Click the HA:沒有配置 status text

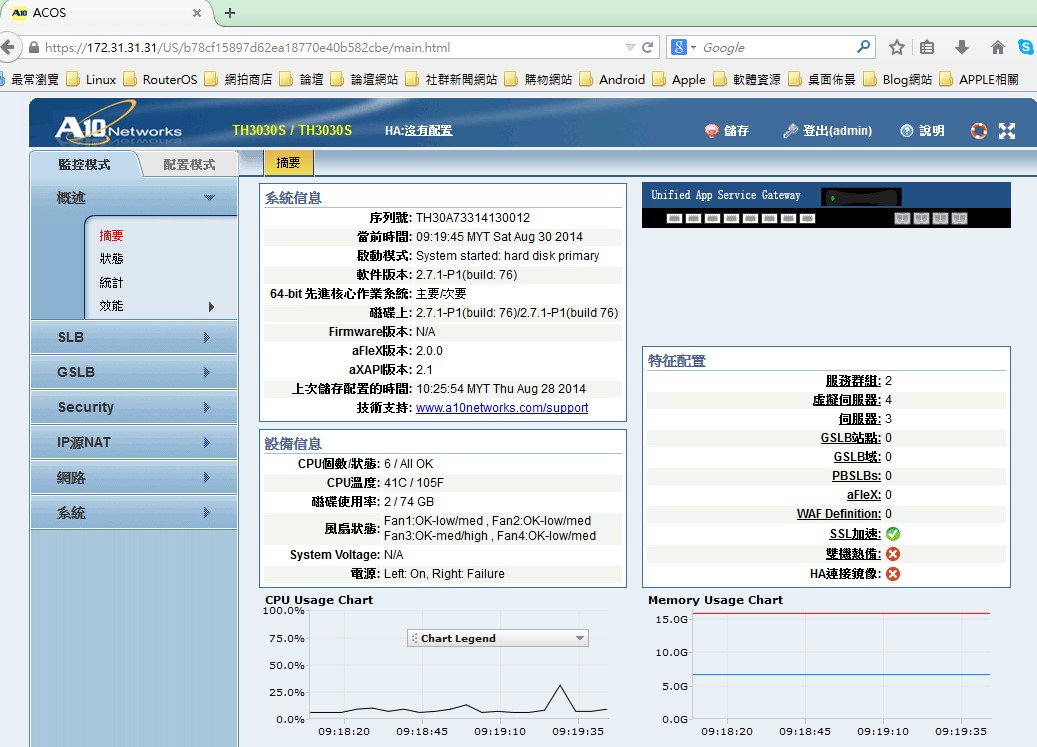[419, 131]
